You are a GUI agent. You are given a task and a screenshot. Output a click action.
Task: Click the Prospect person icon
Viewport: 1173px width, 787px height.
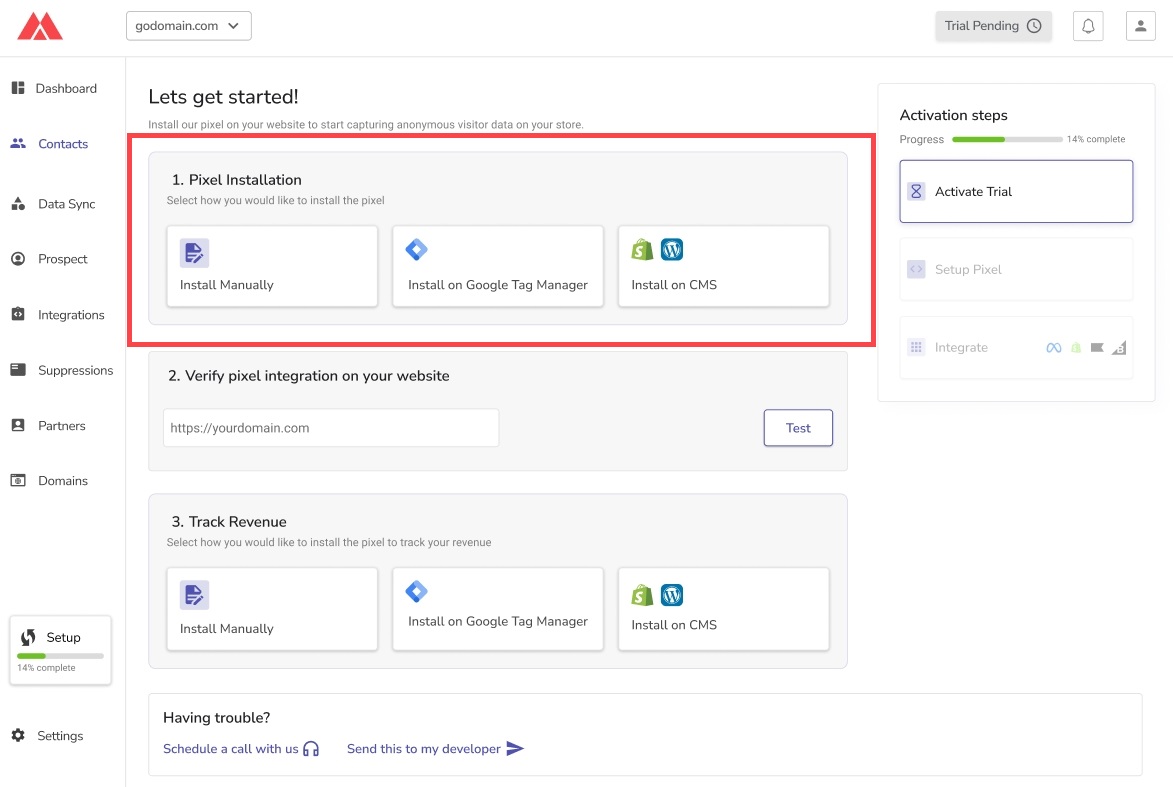(x=18, y=259)
